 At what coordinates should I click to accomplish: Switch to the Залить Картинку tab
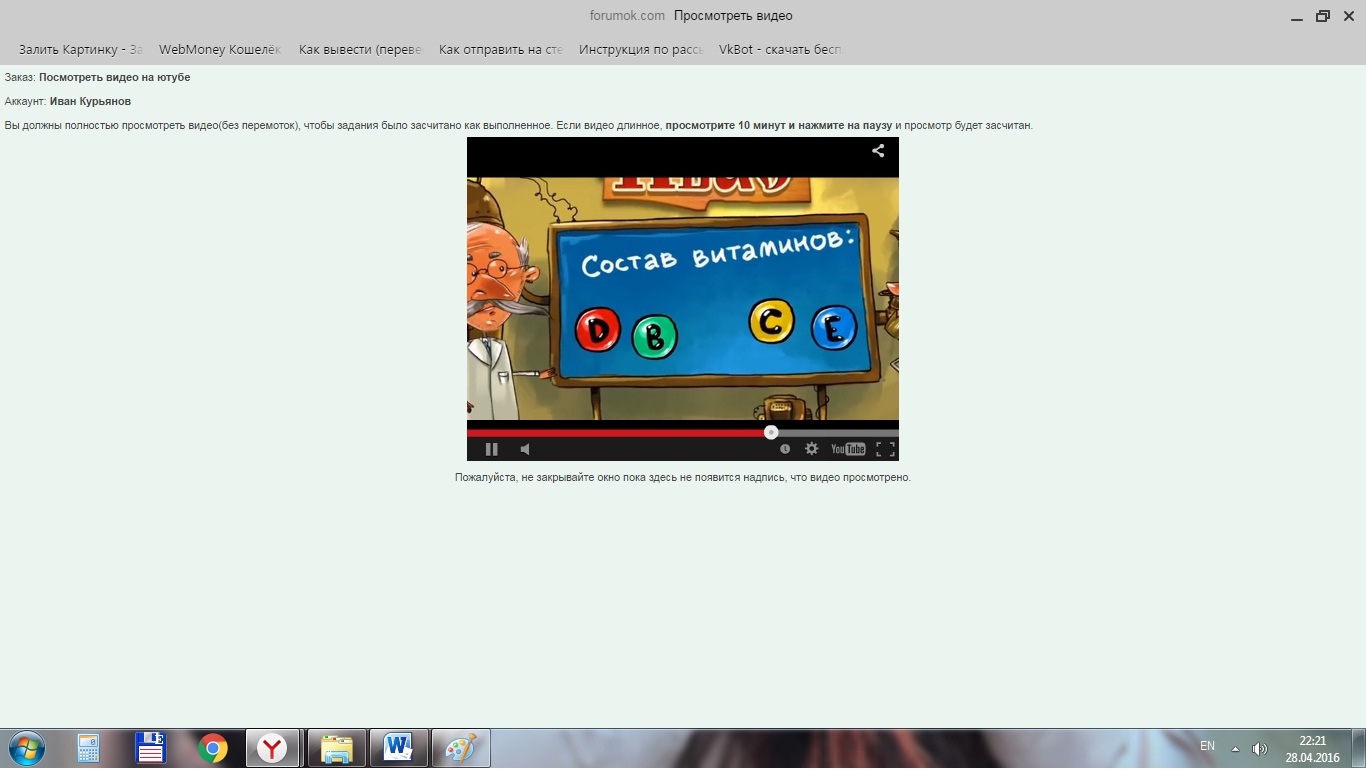[x=80, y=49]
